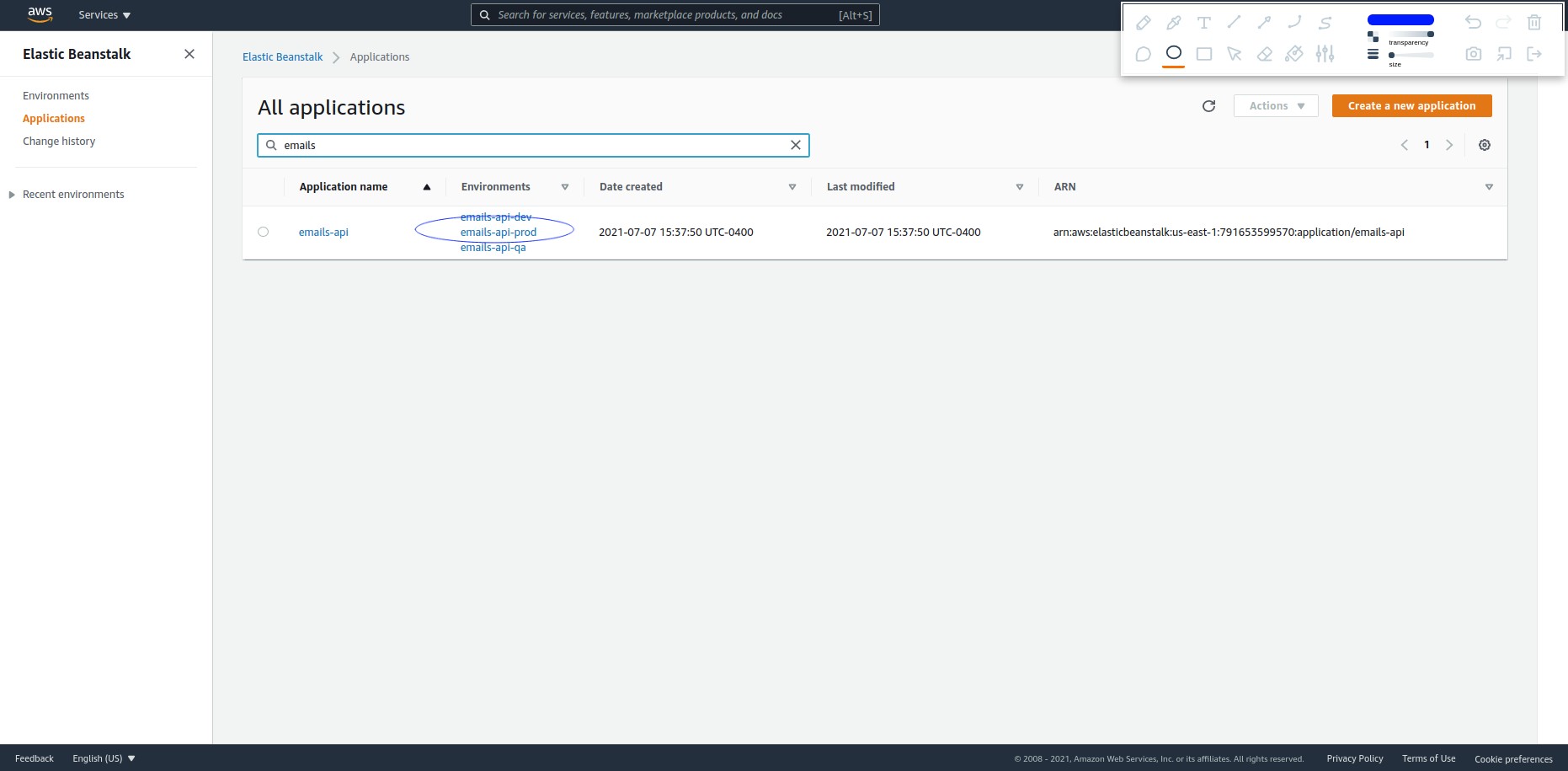Viewport: 1568px width, 771px height.
Task: Select the eyedropper color picker tool
Action: [1173, 23]
